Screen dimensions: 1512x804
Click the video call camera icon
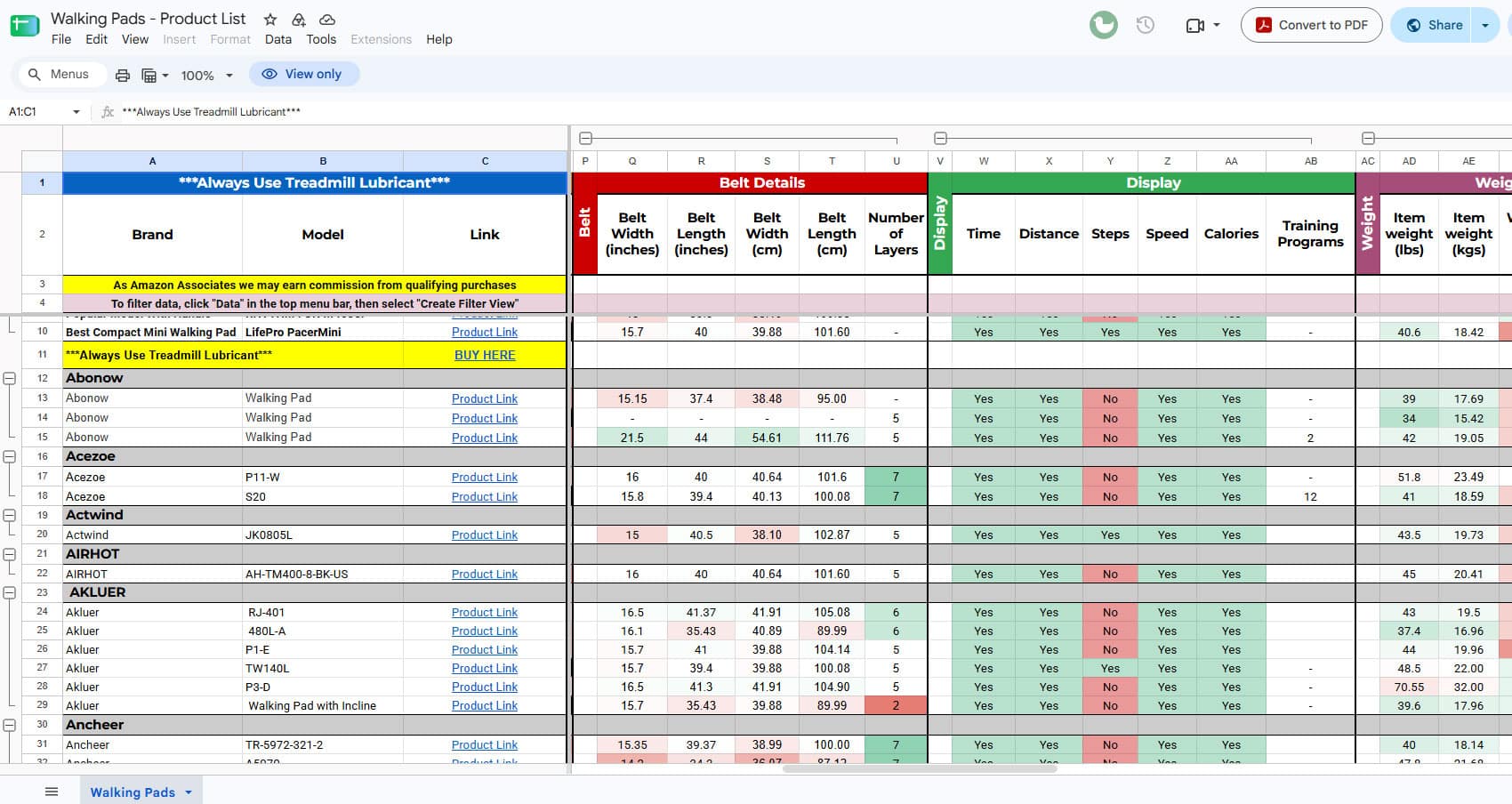tap(1195, 25)
